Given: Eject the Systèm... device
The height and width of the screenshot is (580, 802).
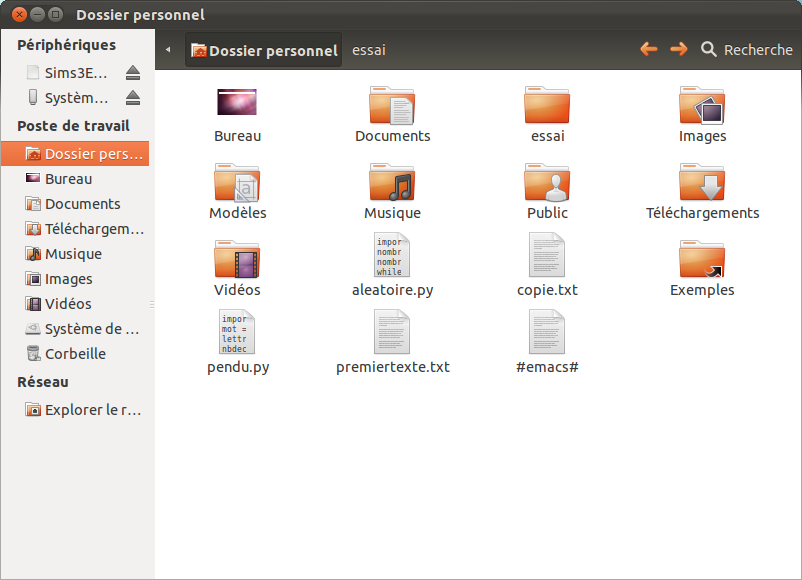Looking at the screenshot, I should tap(133, 98).
